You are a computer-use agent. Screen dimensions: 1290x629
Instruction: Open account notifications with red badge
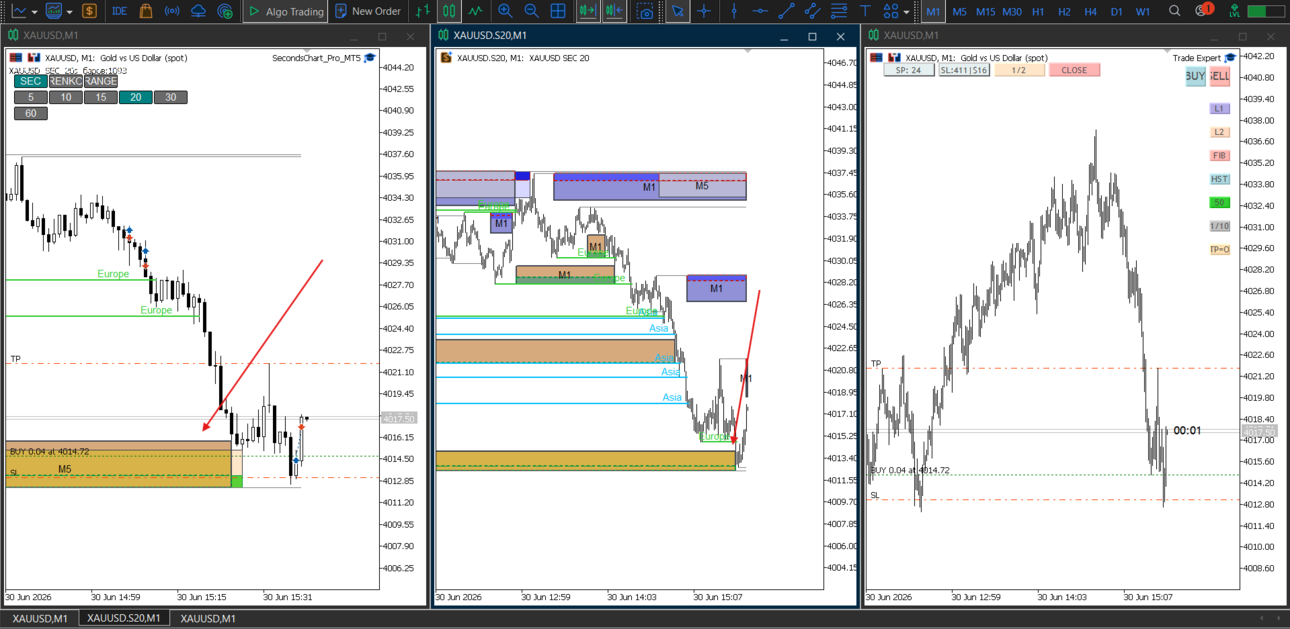(x=1203, y=11)
